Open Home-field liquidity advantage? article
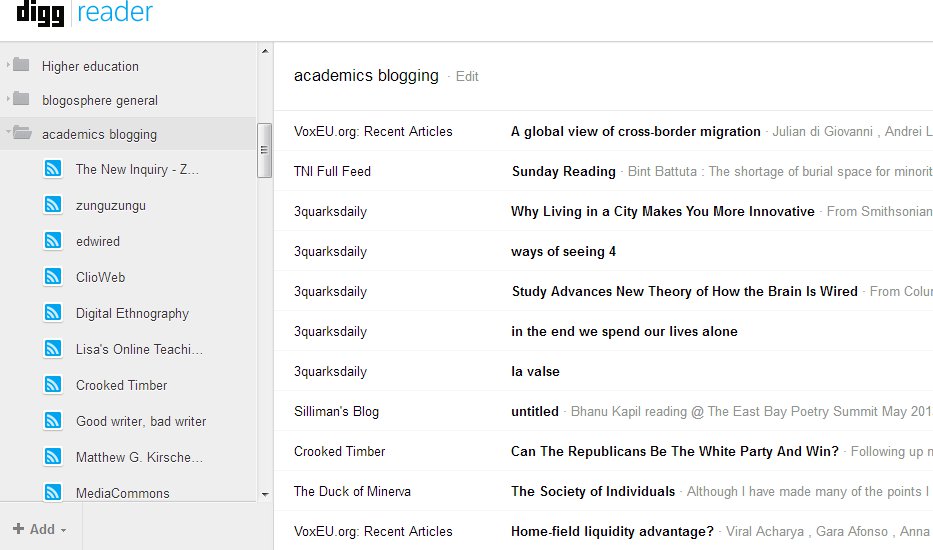Image resolution: width=933 pixels, height=550 pixels. [x=612, y=531]
